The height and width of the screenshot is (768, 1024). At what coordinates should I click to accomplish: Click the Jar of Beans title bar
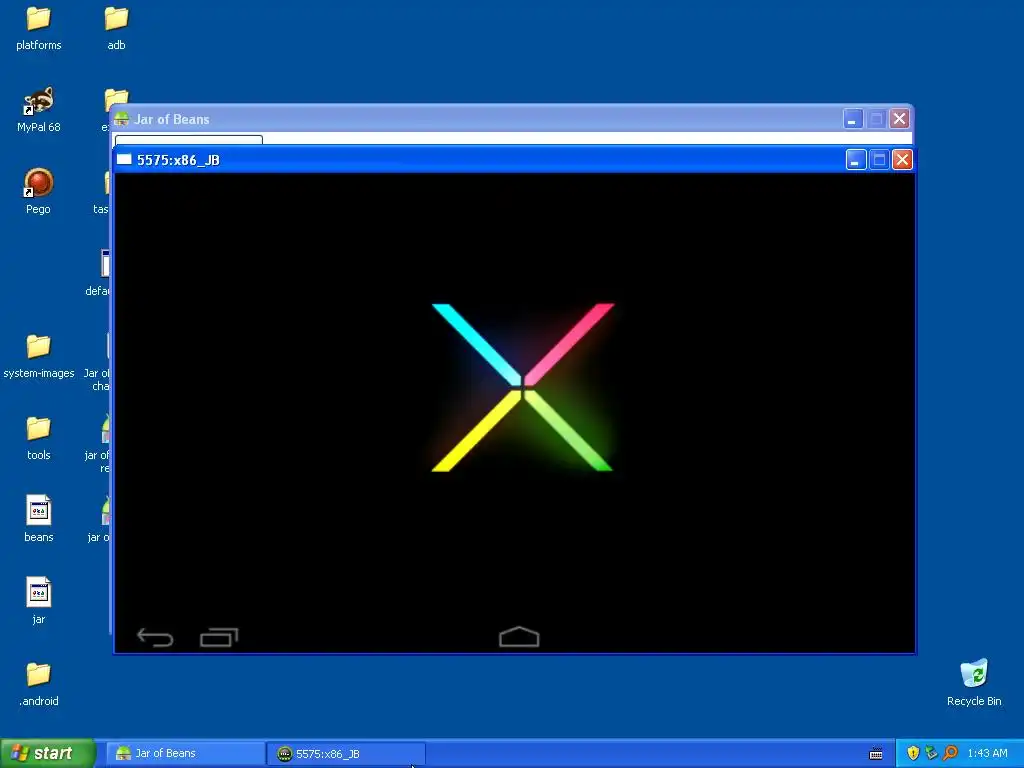tap(511, 119)
